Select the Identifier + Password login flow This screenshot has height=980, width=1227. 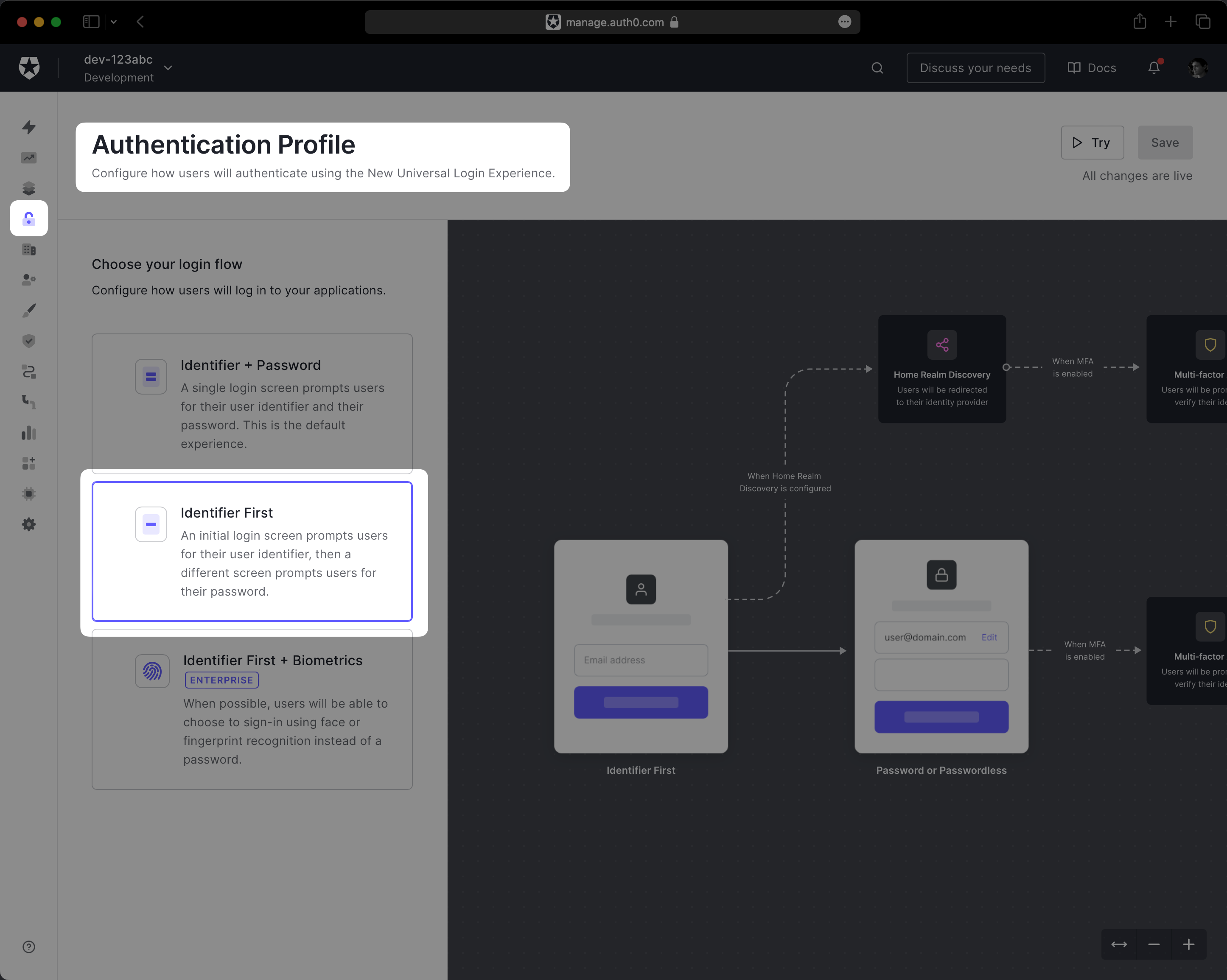click(x=252, y=403)
